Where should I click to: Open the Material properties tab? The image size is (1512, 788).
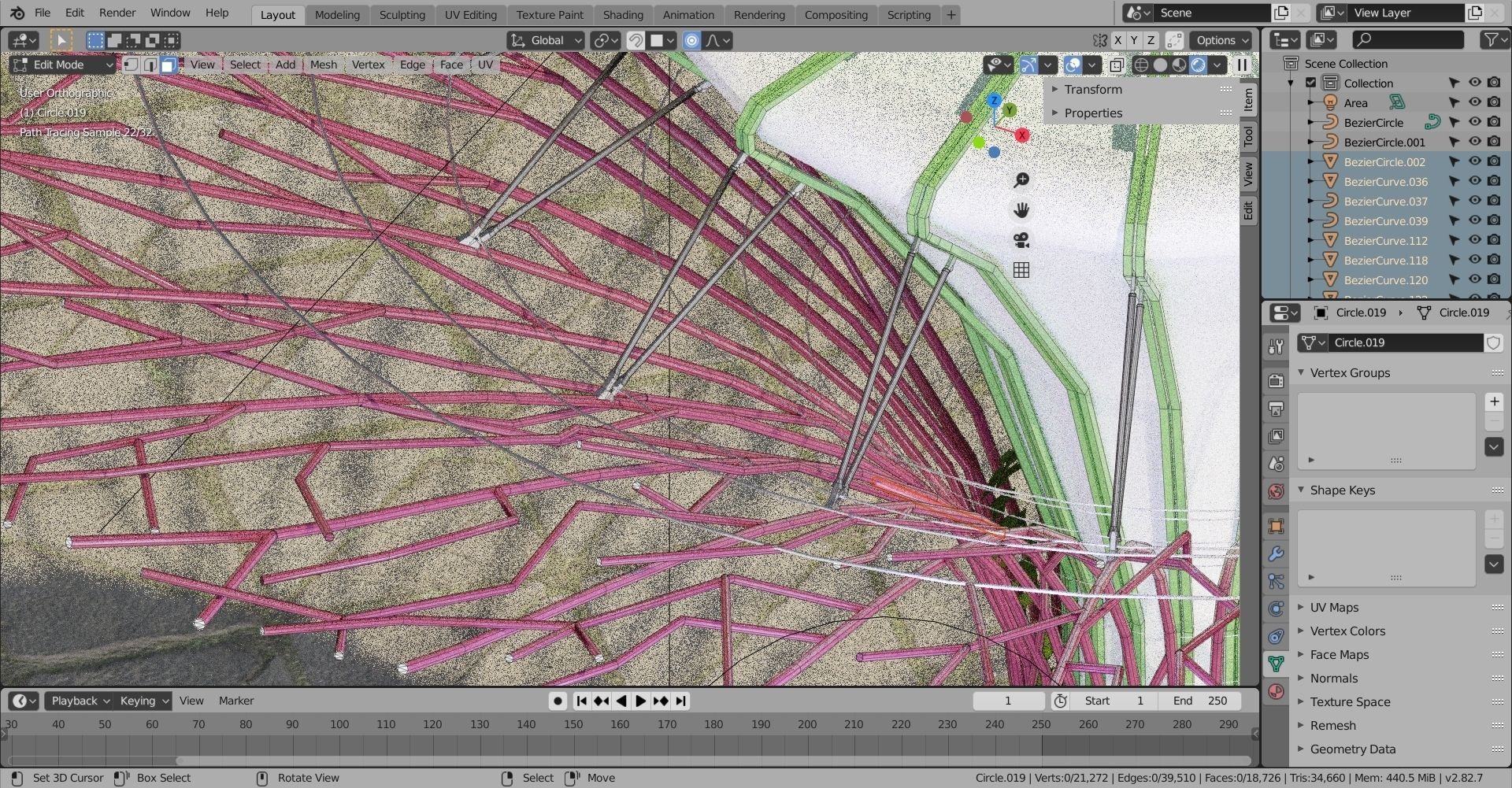[x=1276, y=692]
